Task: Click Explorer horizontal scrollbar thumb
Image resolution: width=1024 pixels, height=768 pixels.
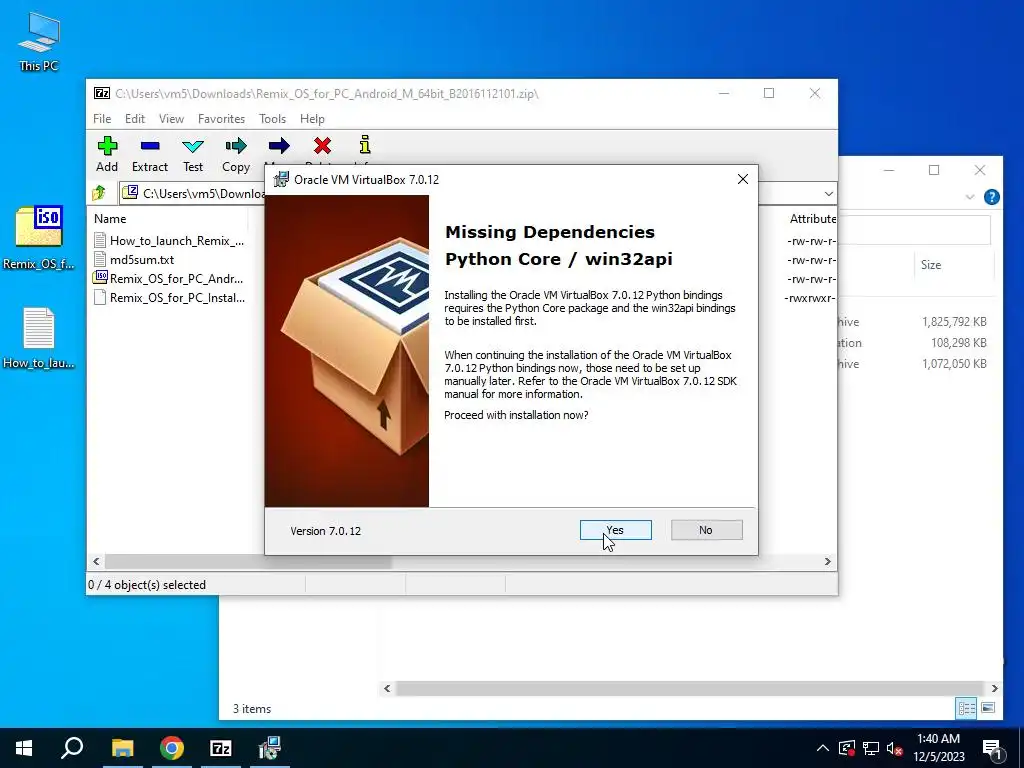Action: click(689, 688)
